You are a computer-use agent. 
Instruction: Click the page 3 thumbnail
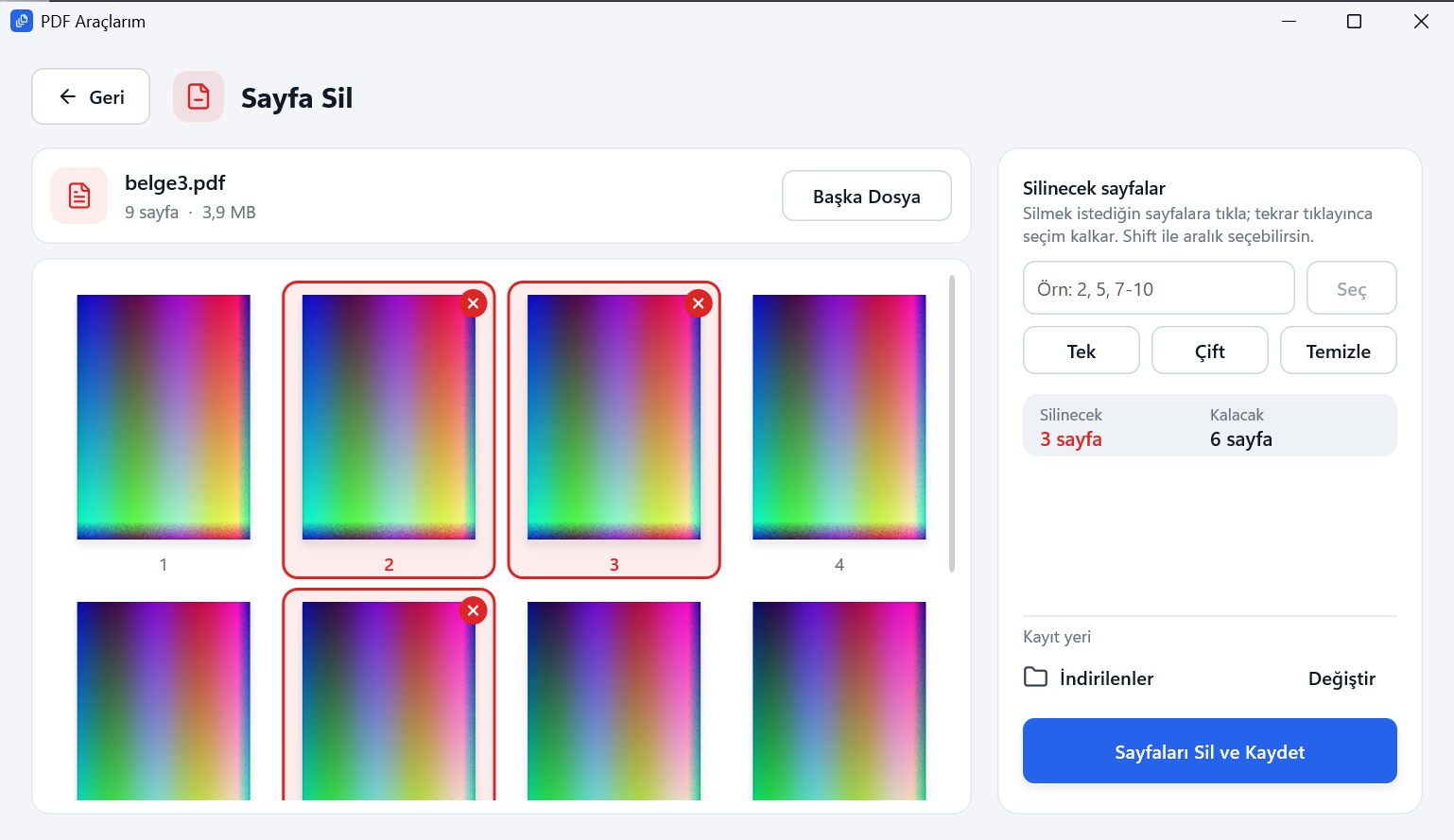[x=614, y=417]
